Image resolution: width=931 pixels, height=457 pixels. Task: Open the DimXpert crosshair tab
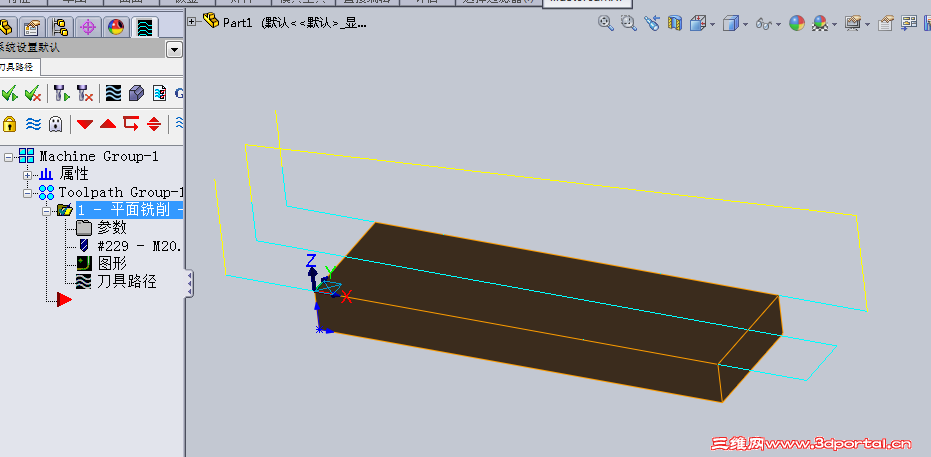[88, 27]
